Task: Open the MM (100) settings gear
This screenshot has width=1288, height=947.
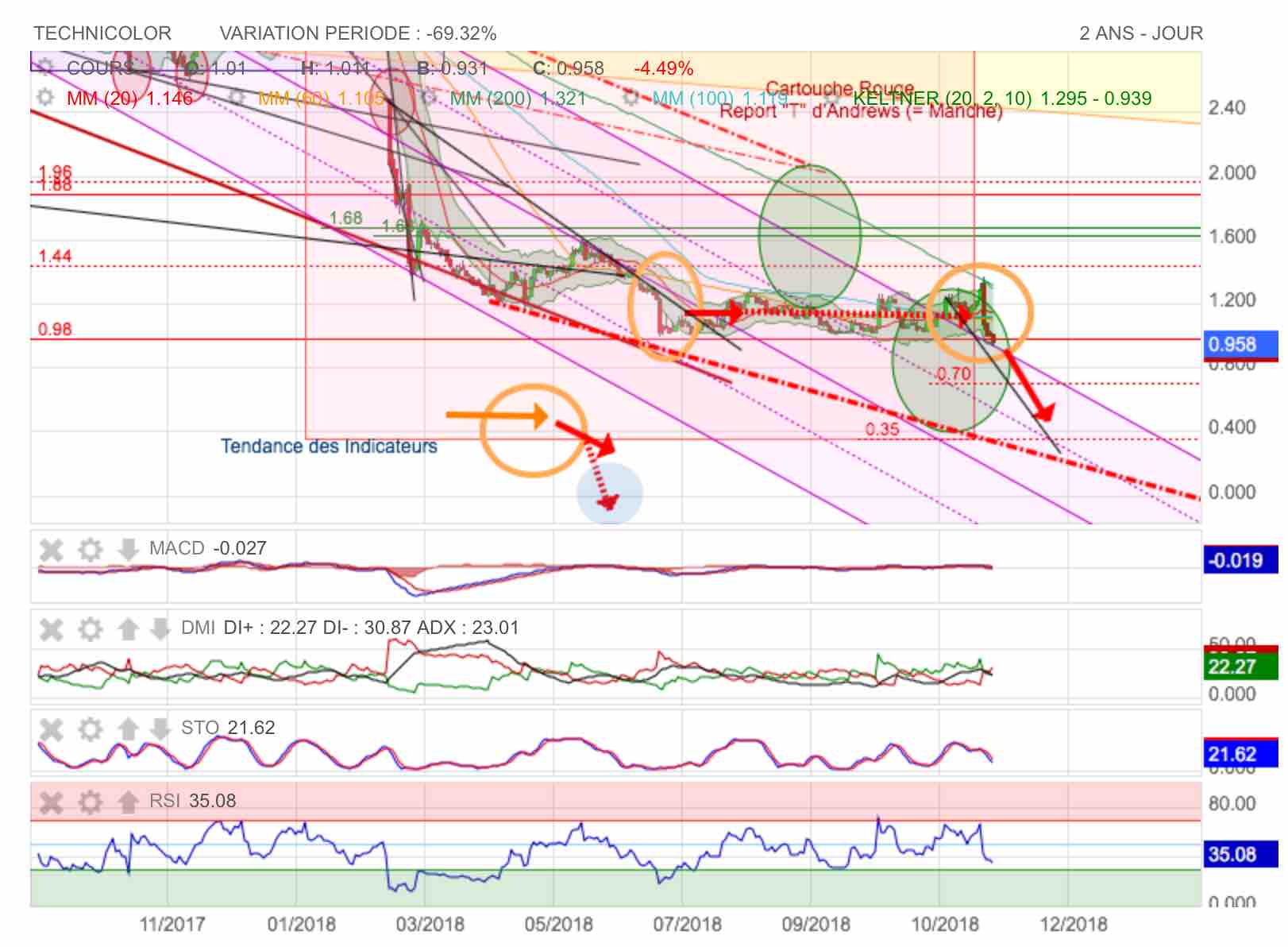Action: click(x=631, y=98)
